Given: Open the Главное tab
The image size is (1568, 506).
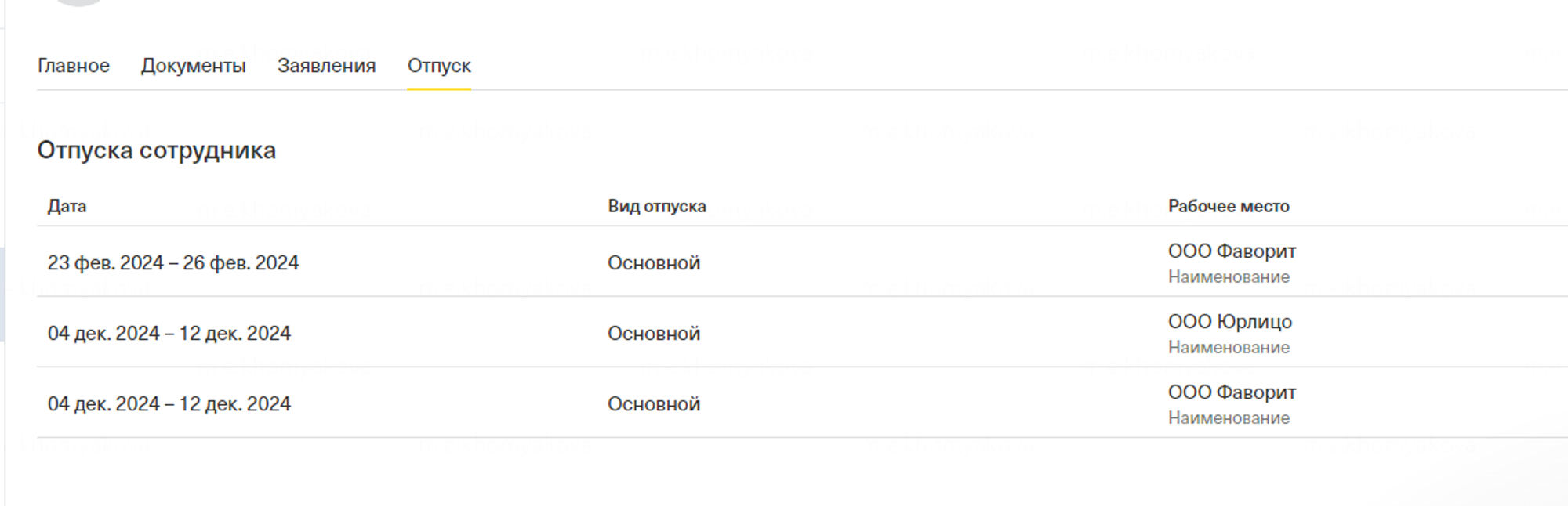Looking at the screenshot, I should coord(74,66).
